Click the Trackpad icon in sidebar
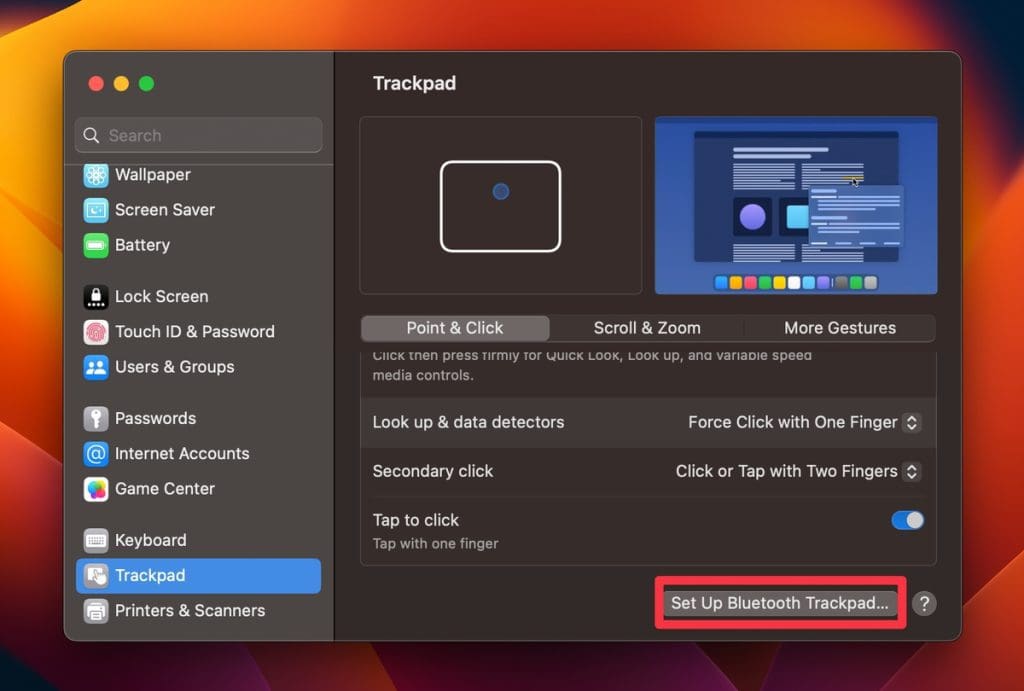Viewport: 1024px width, 691px height. [96, 576]
